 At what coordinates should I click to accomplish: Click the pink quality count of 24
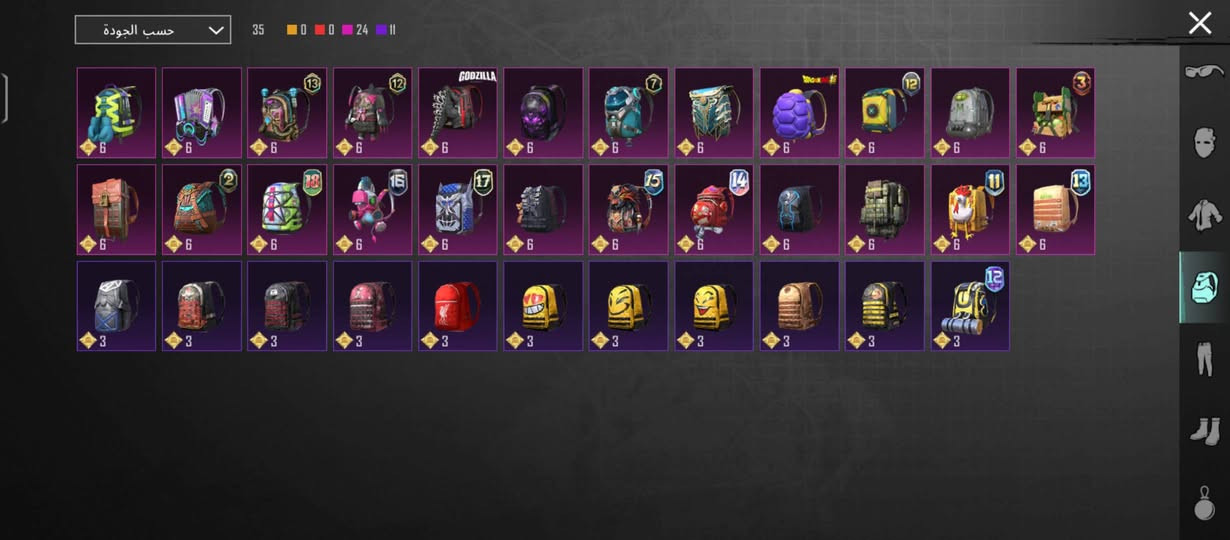pos(355,30)
